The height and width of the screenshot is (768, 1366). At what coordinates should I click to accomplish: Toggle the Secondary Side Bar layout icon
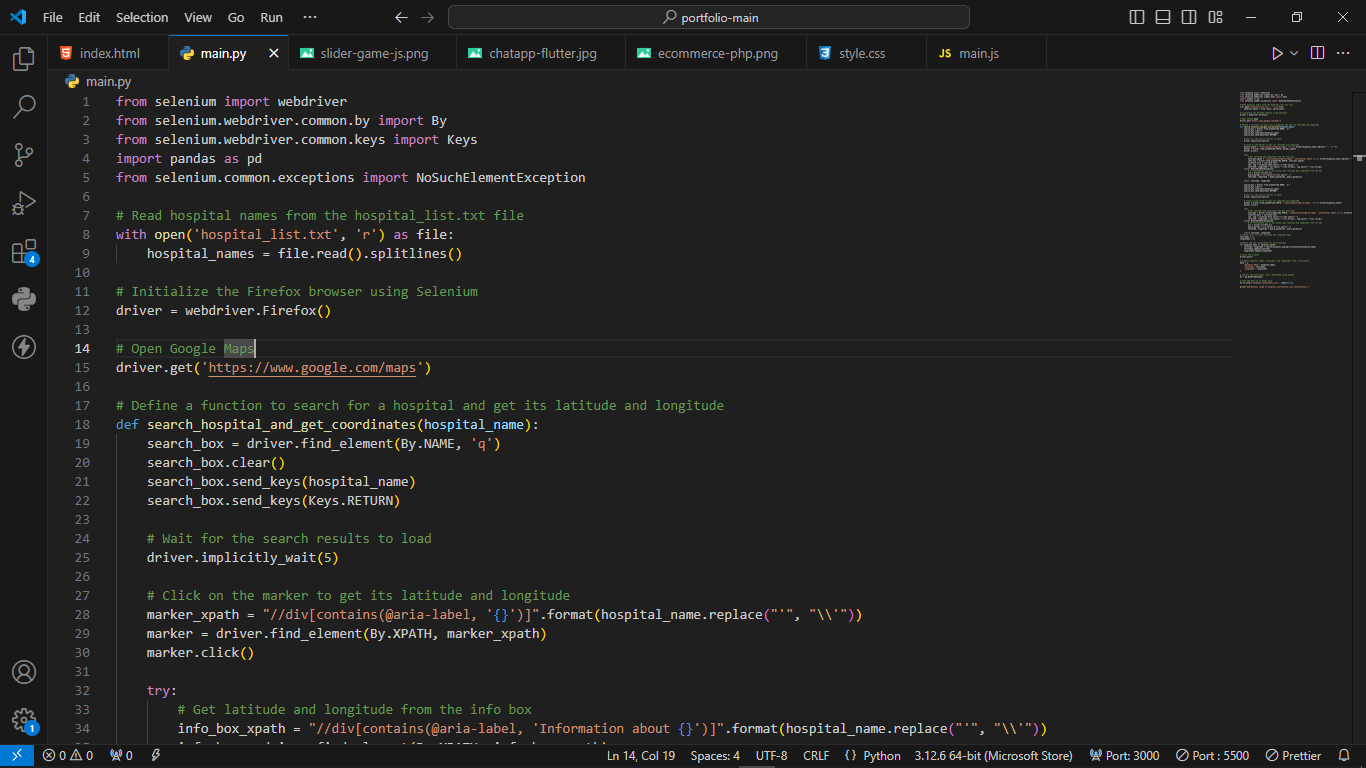coord(1189,17)
